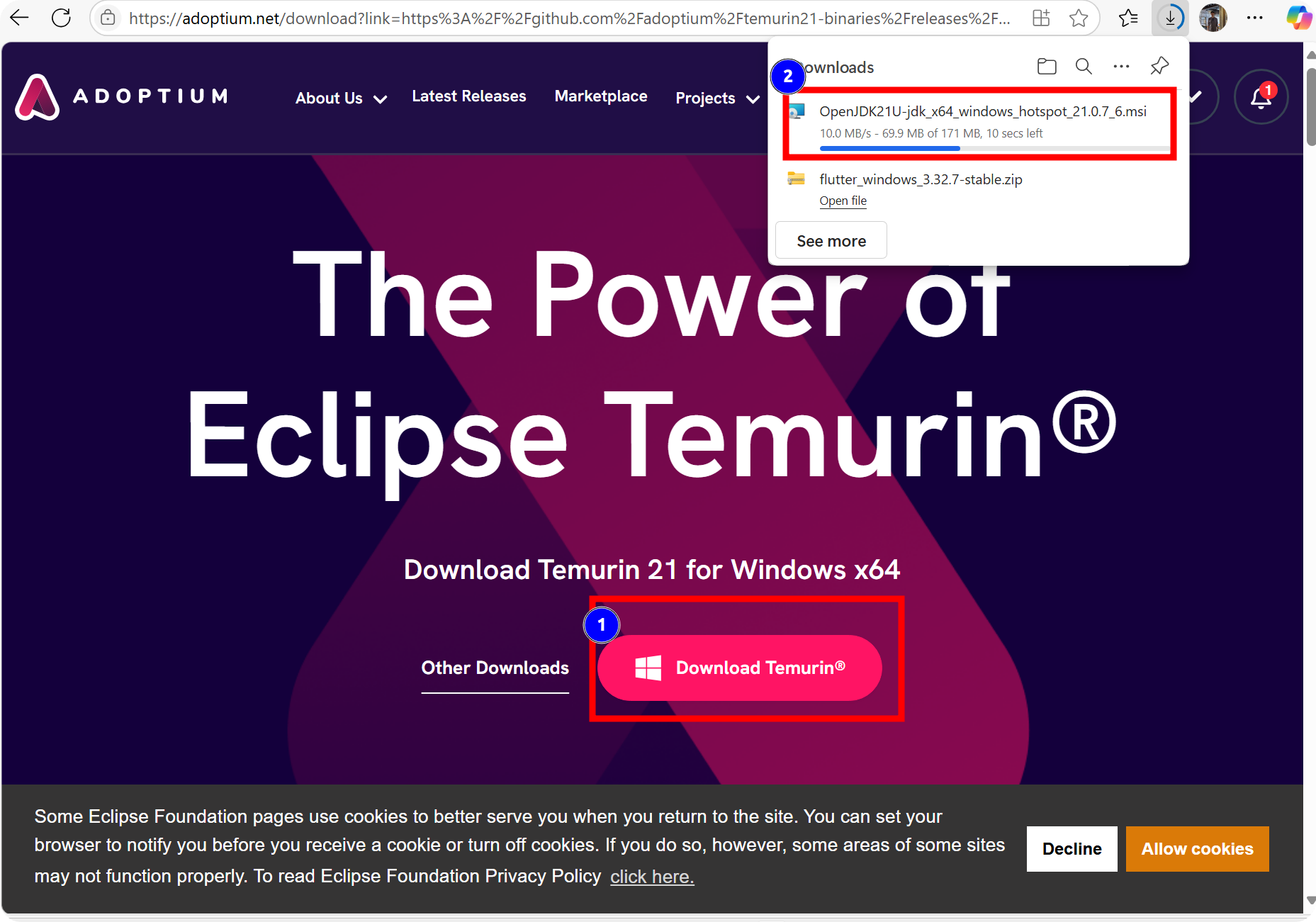
Task: Select the OpenJDK21U msi download entry
Action: click(x=979, y=125)
